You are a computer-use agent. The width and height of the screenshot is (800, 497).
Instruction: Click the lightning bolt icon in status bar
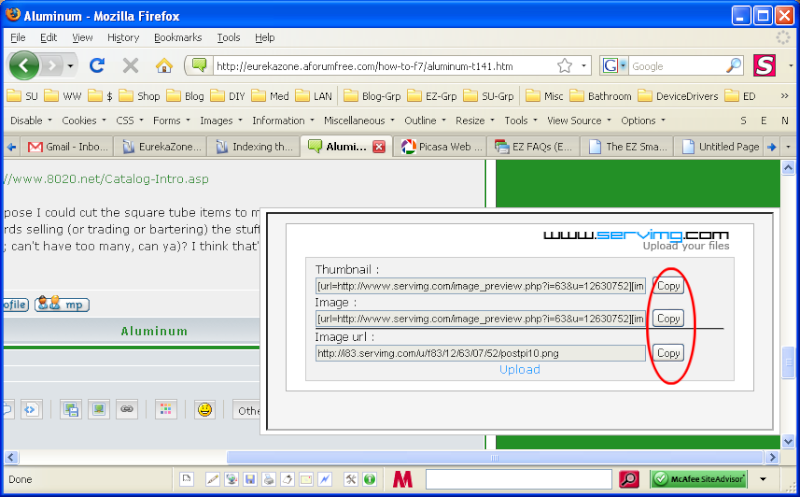click(324, 479)
